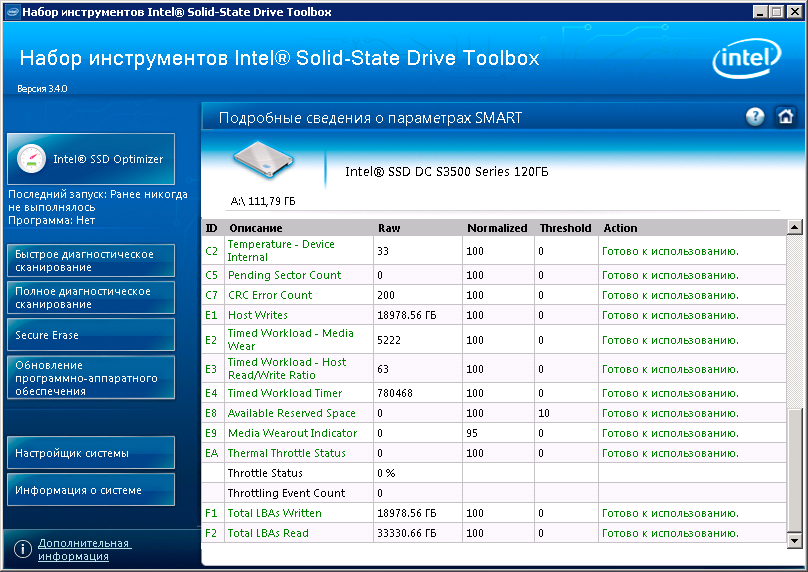The height and width of the screenshot is (572, 808).
Task: Click the Intel SSD drive image
Action: click(x=264, y=160)
